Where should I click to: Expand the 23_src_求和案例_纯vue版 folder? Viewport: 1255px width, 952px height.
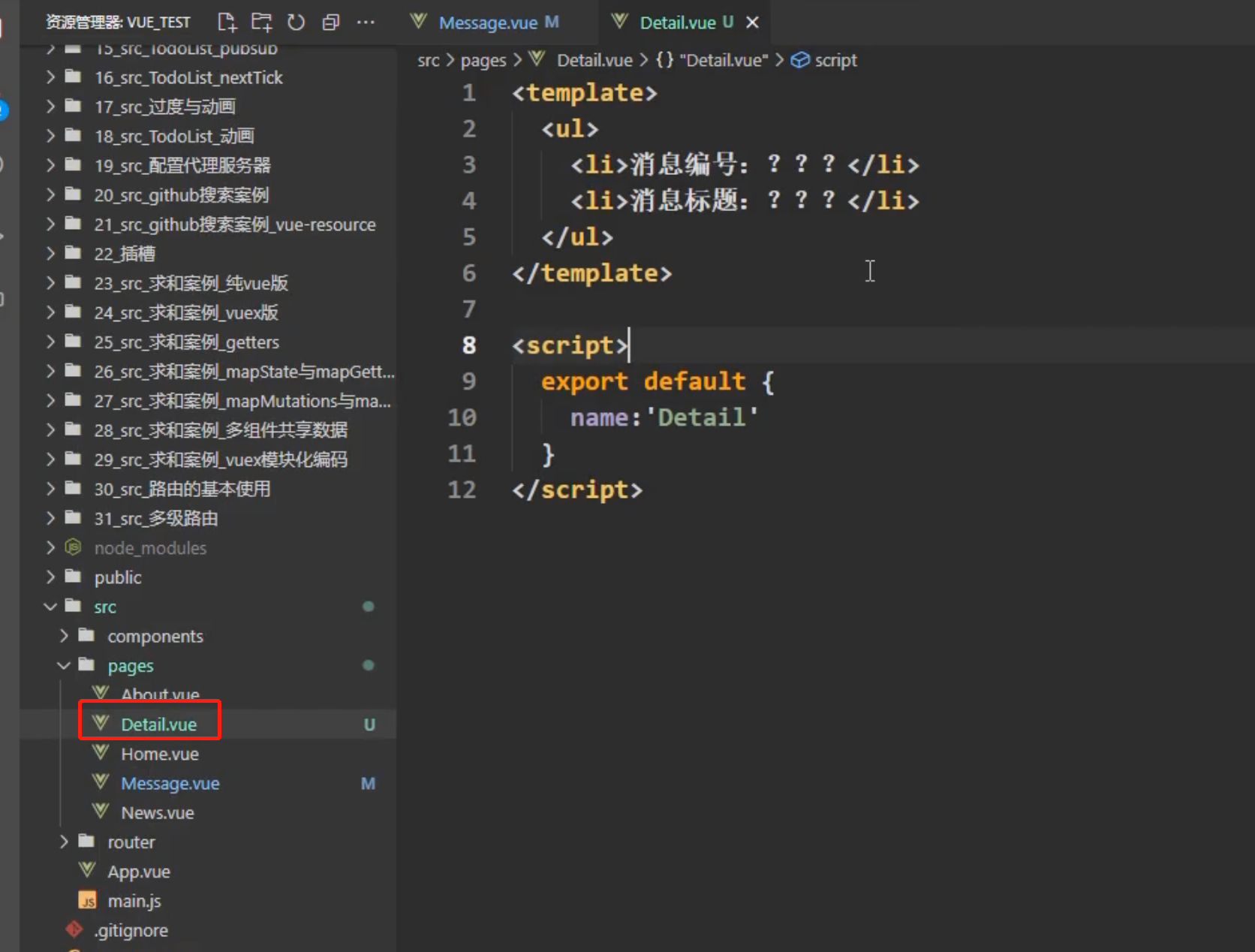(x=208, y=283)
